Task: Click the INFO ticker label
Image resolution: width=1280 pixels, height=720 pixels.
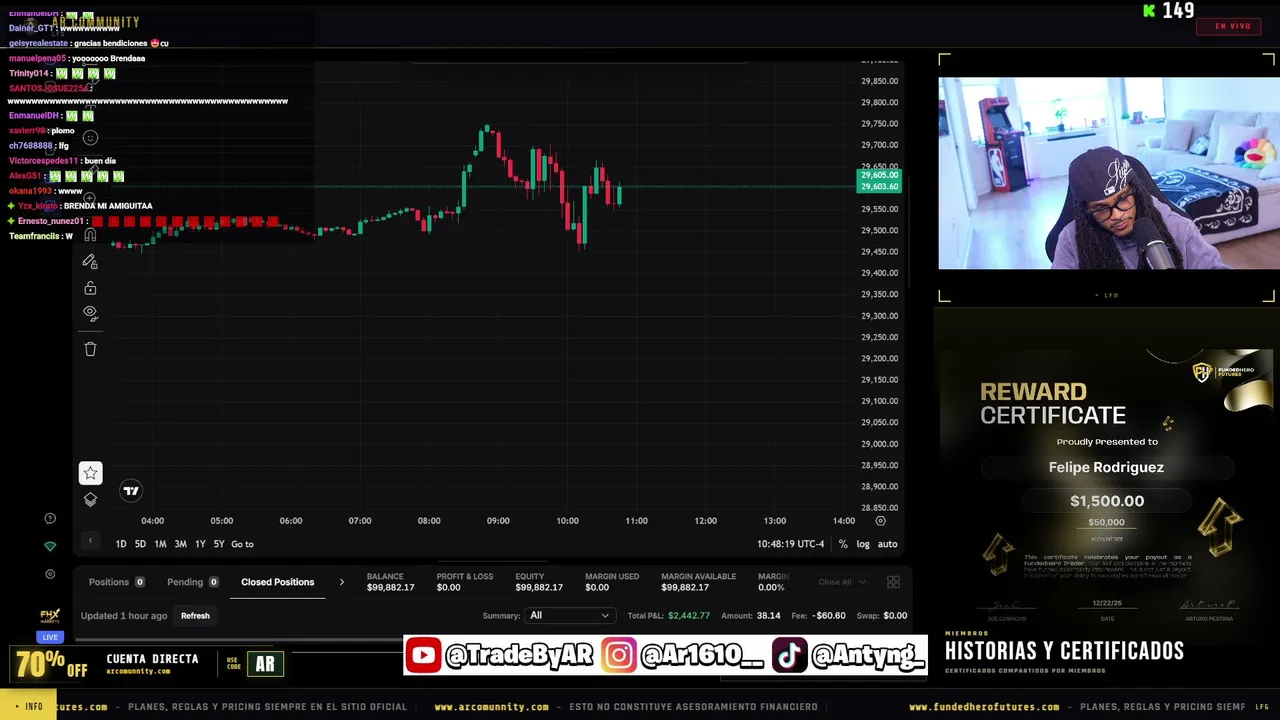Action: click(x=28, y=707)
